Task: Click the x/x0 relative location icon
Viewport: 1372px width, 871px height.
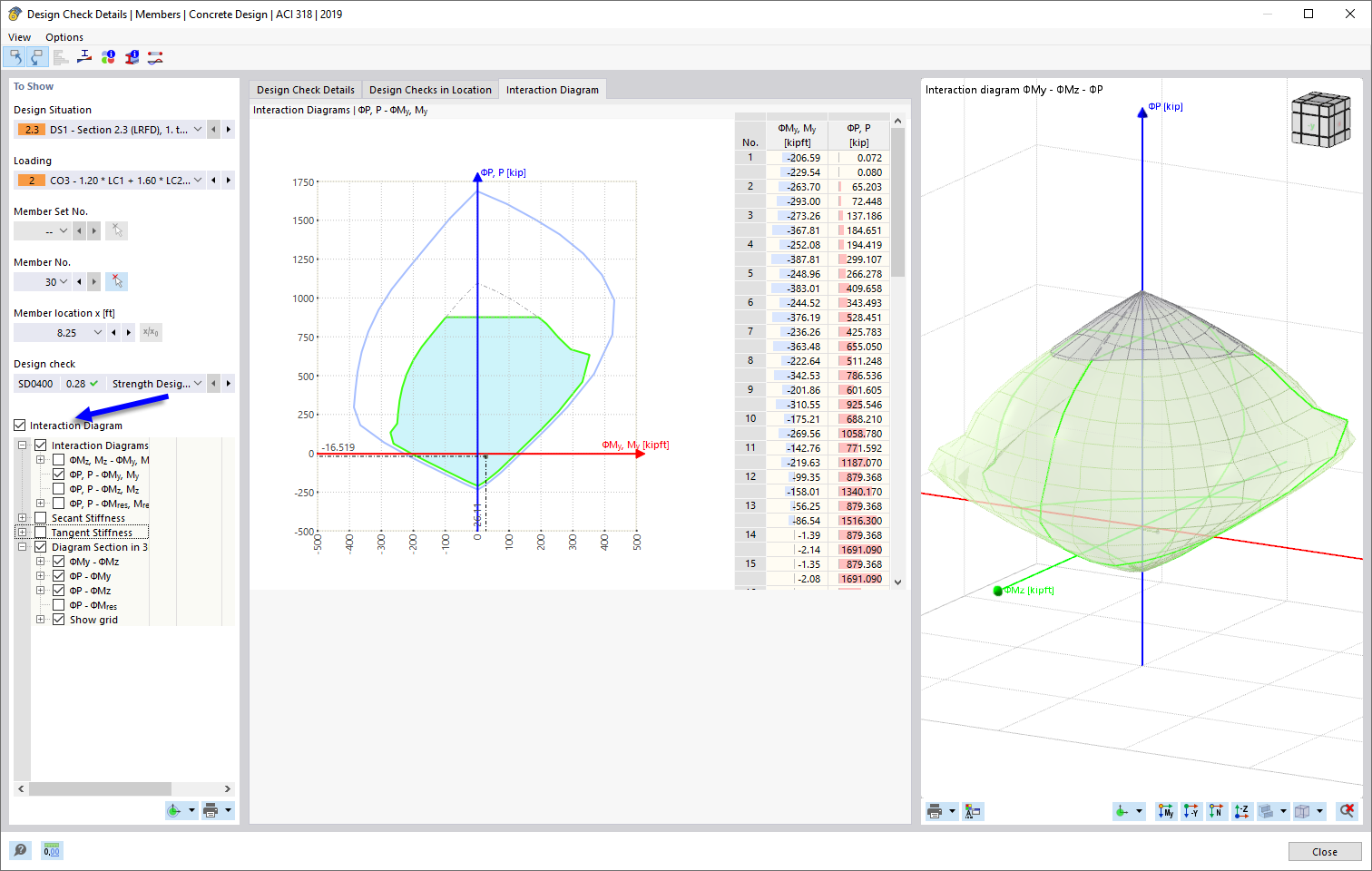Action: click(x=151, y=332)
